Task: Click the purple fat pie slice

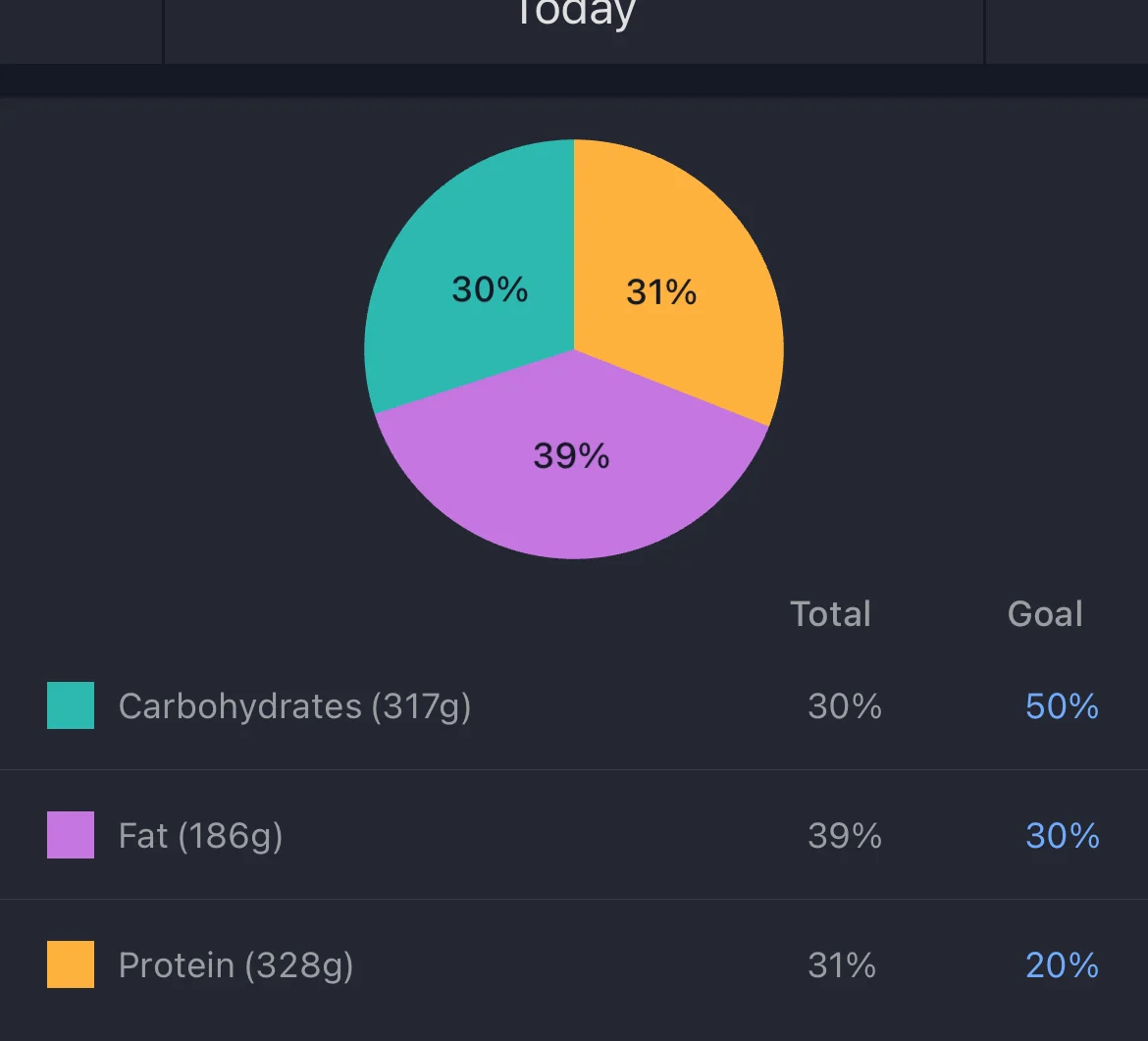Action: 572,471
